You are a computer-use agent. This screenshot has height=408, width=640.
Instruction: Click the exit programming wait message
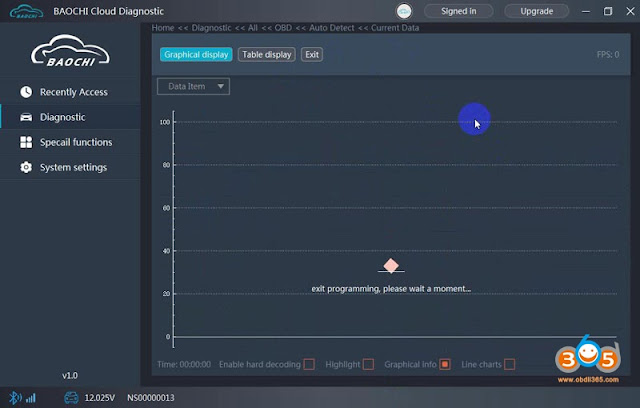click(x=391, y=289)
